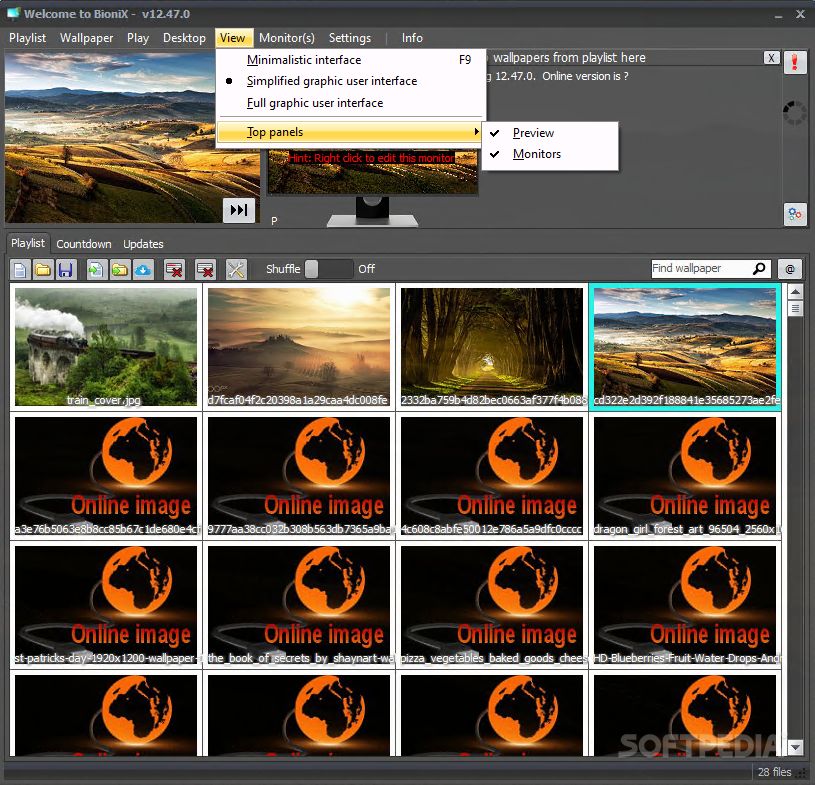Click the playlist scrollbar up arrow
Screen dimensions: 815x785
coord(795,292)
